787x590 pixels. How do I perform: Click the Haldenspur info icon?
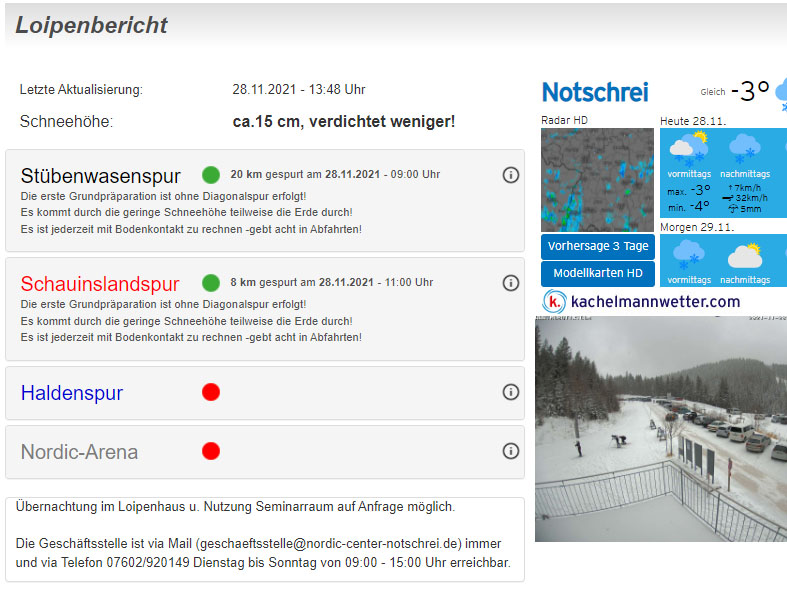point(510,392)
